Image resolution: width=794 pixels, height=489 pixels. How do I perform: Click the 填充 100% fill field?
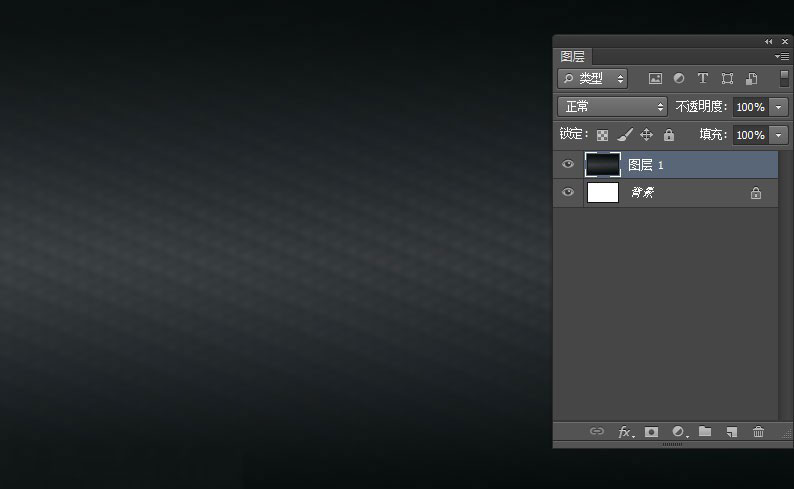[x=750, y=135]
